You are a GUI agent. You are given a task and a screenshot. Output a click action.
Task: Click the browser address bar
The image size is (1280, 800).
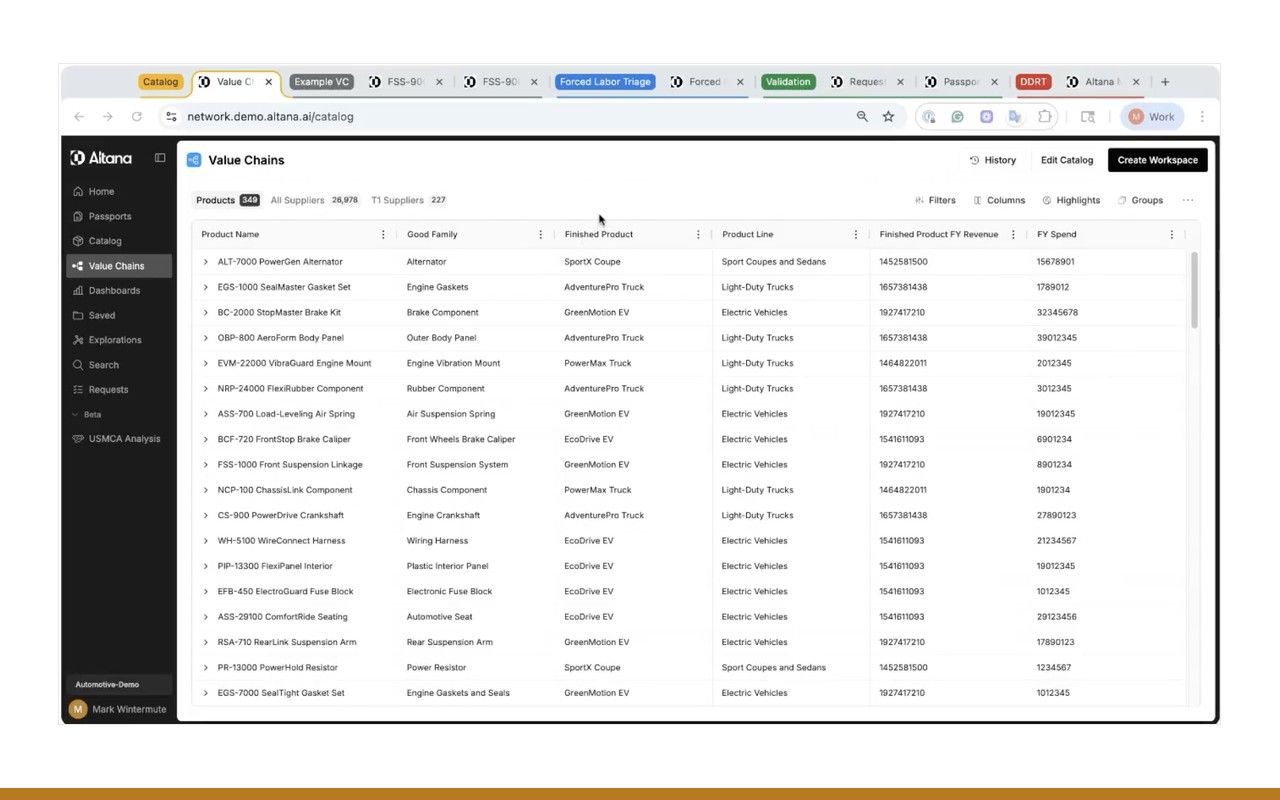coord(510,117)
